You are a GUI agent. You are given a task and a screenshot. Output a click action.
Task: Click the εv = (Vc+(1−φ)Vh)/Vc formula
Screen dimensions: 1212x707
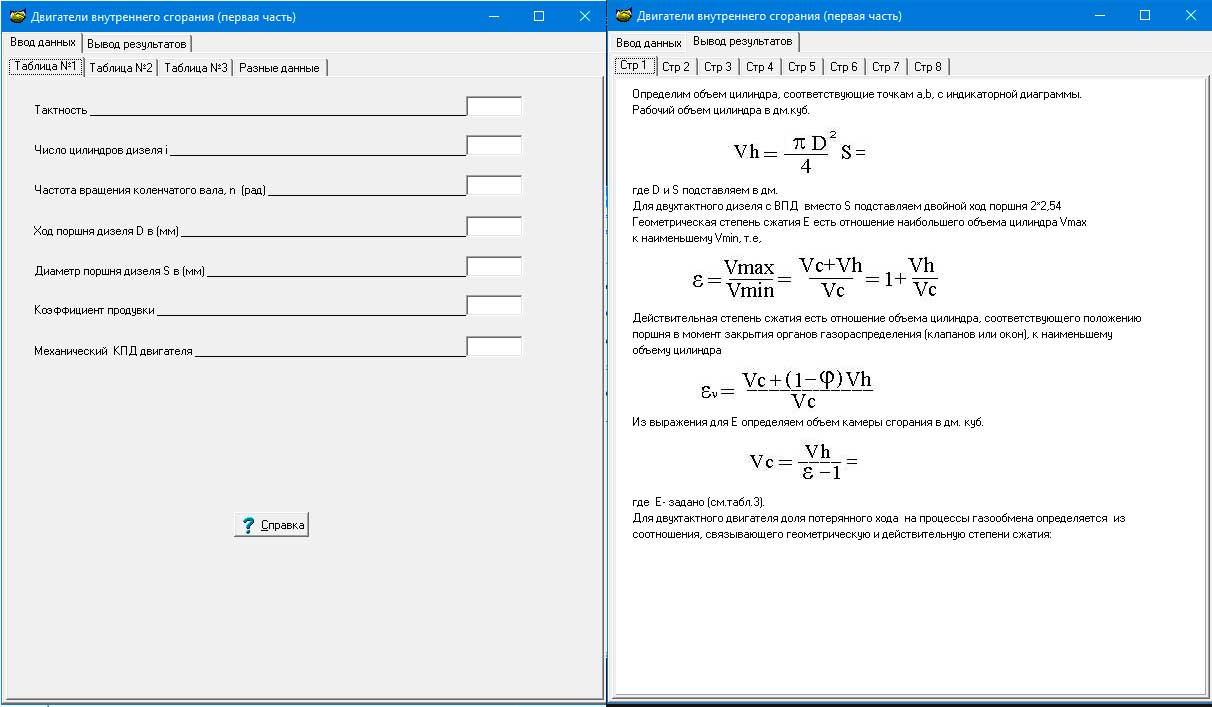pyautogui.click(x=787, y=389)
